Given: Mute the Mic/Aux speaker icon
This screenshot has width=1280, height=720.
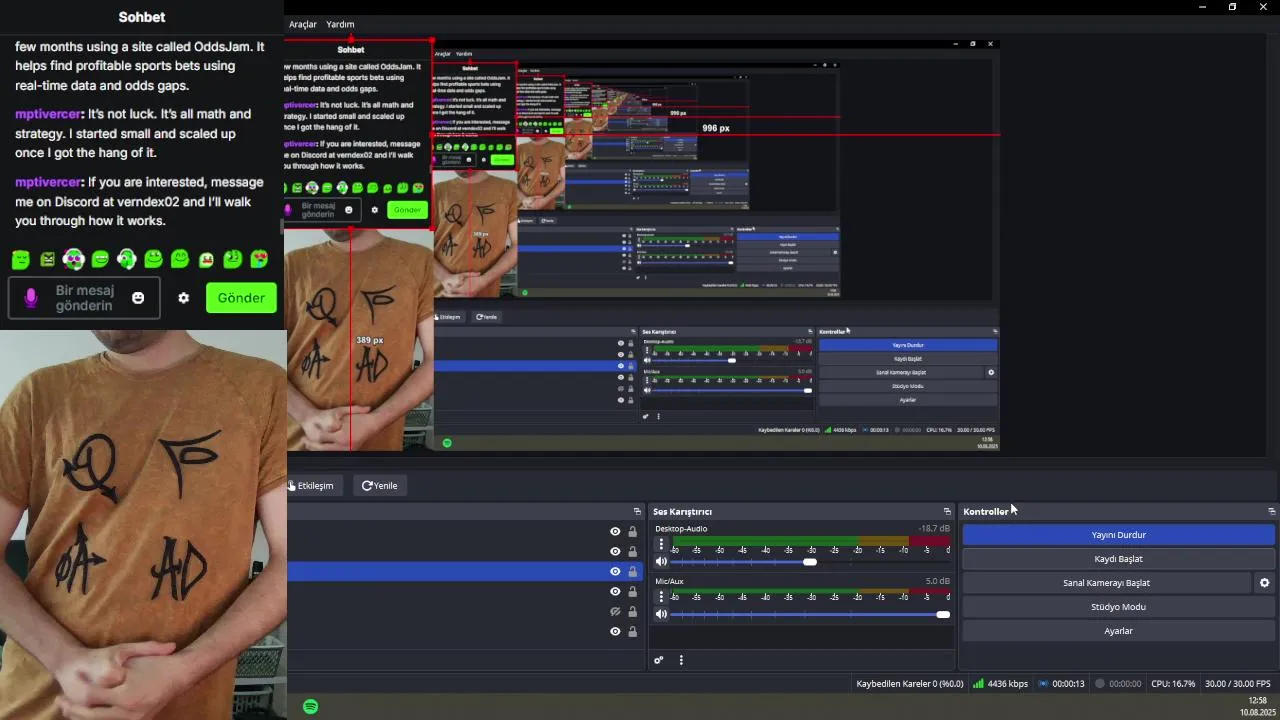Looking at the screenshot, I should [661, 614].
